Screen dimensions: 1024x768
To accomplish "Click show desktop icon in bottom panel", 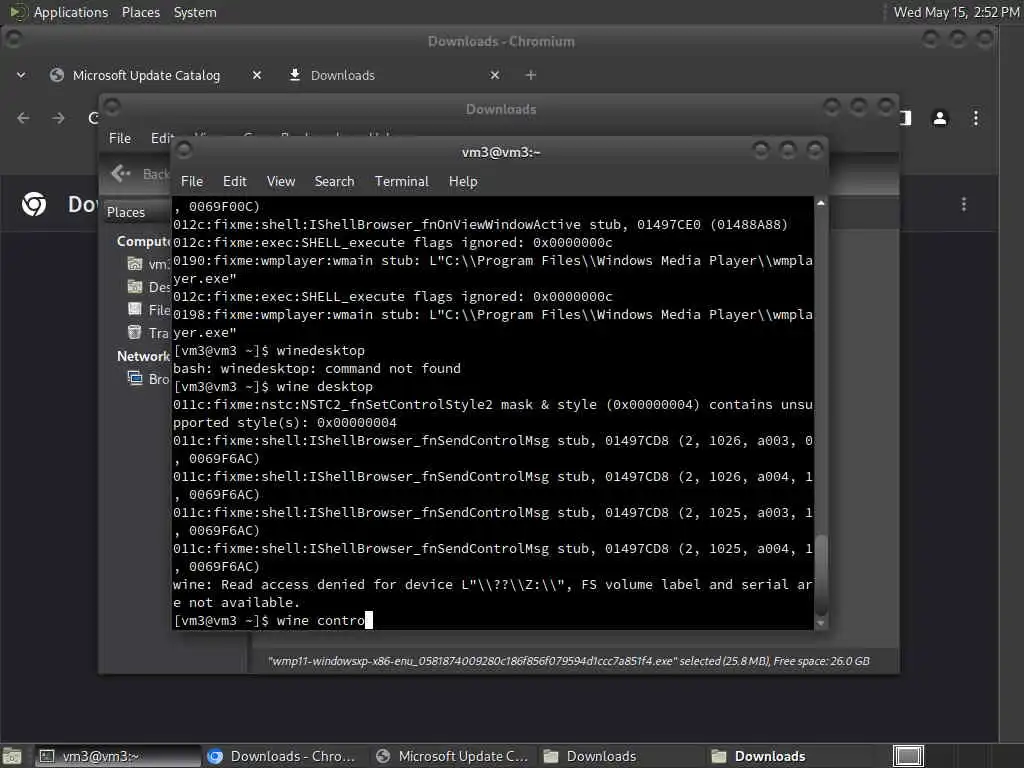I will click(x=12, y=756).
